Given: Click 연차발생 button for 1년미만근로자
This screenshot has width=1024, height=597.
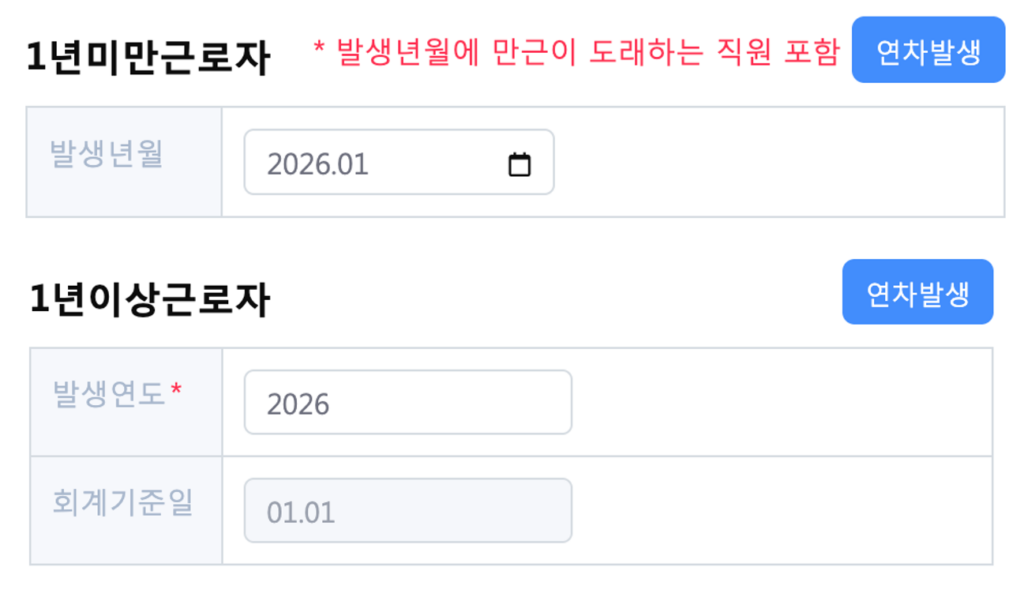Looking at the screenshot, I should [927, 50].
